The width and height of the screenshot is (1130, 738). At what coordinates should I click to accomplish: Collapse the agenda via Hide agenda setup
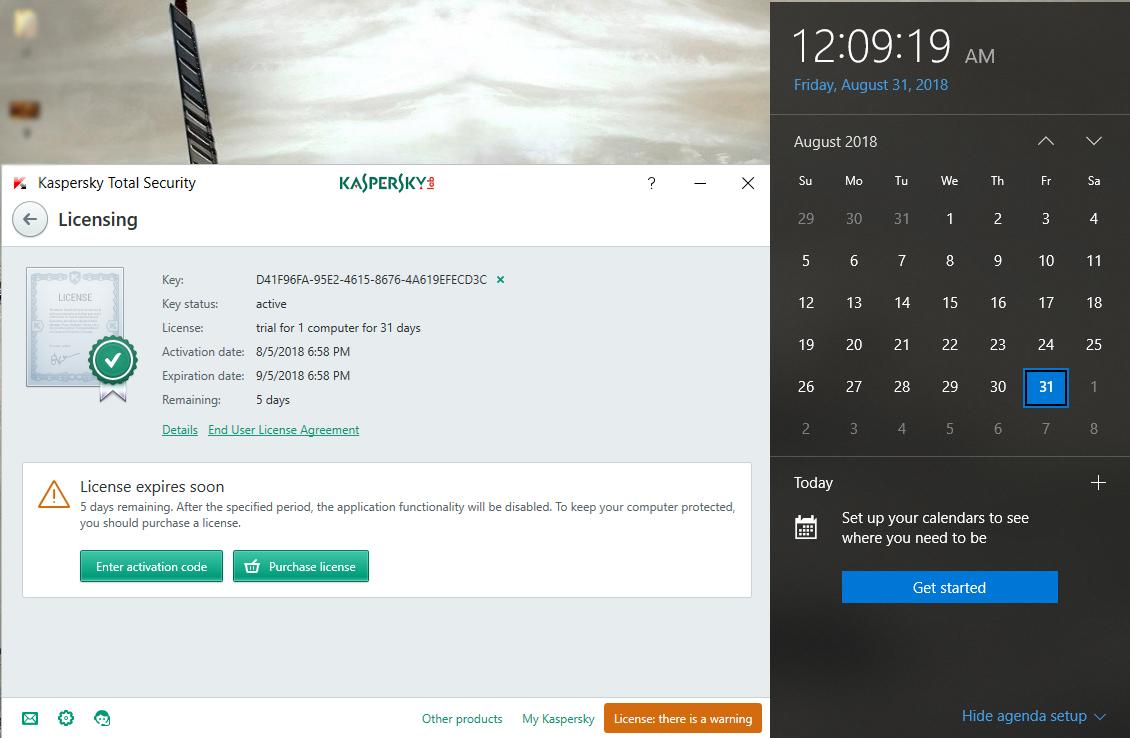pos(1033,716)
